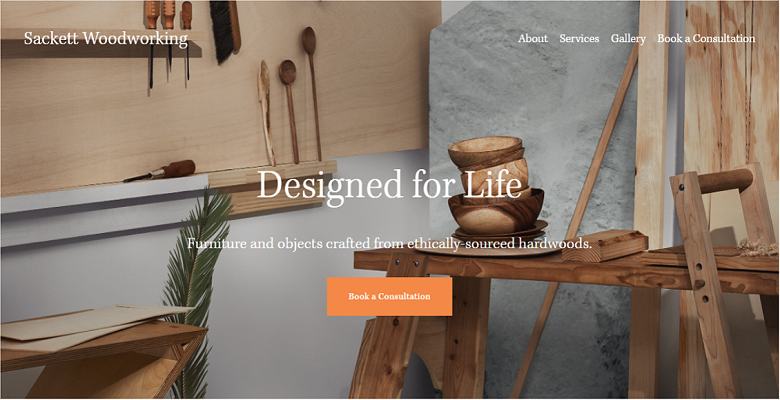Image resolution: width=780 pixels, height=400 pixels.
Task: Click the orange Book a Consultation button
Action: 390,296
